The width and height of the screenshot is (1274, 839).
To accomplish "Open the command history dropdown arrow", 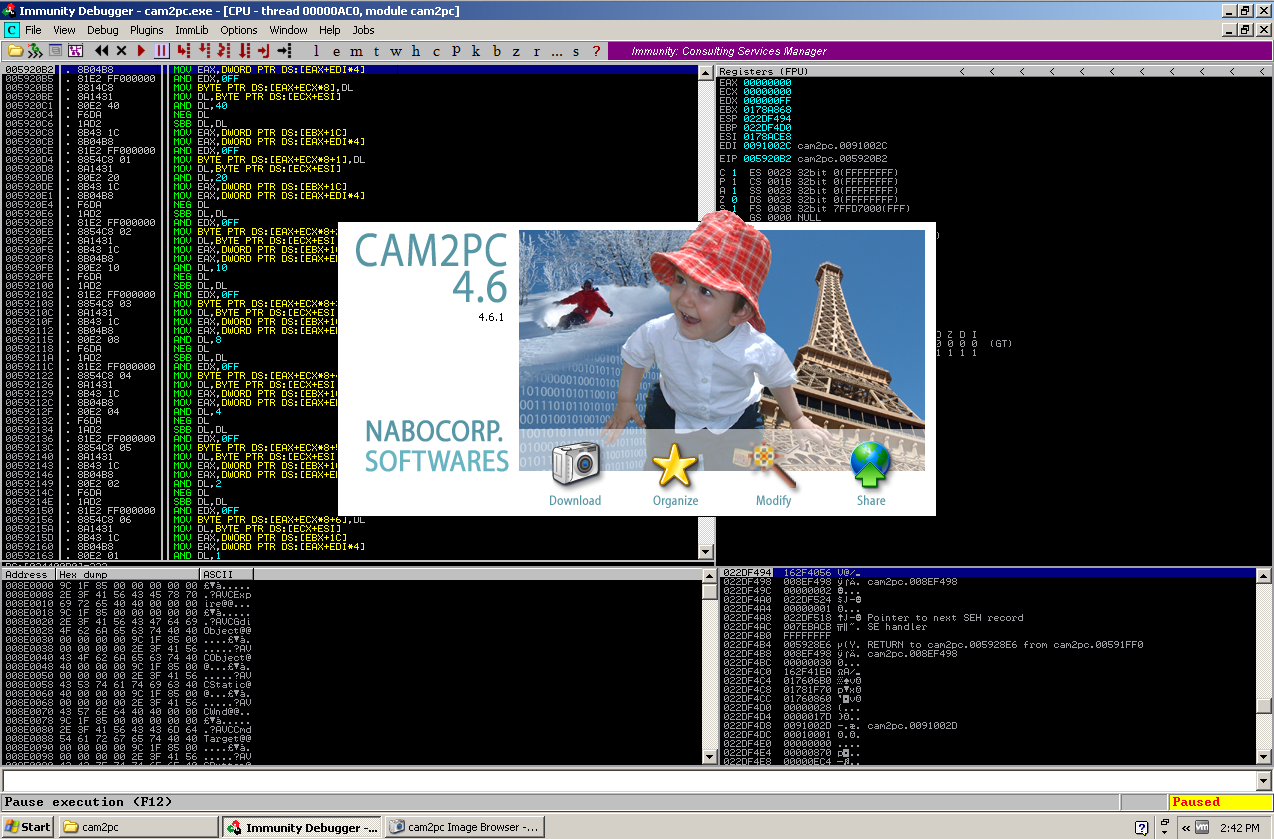I will pos(1264,781).
